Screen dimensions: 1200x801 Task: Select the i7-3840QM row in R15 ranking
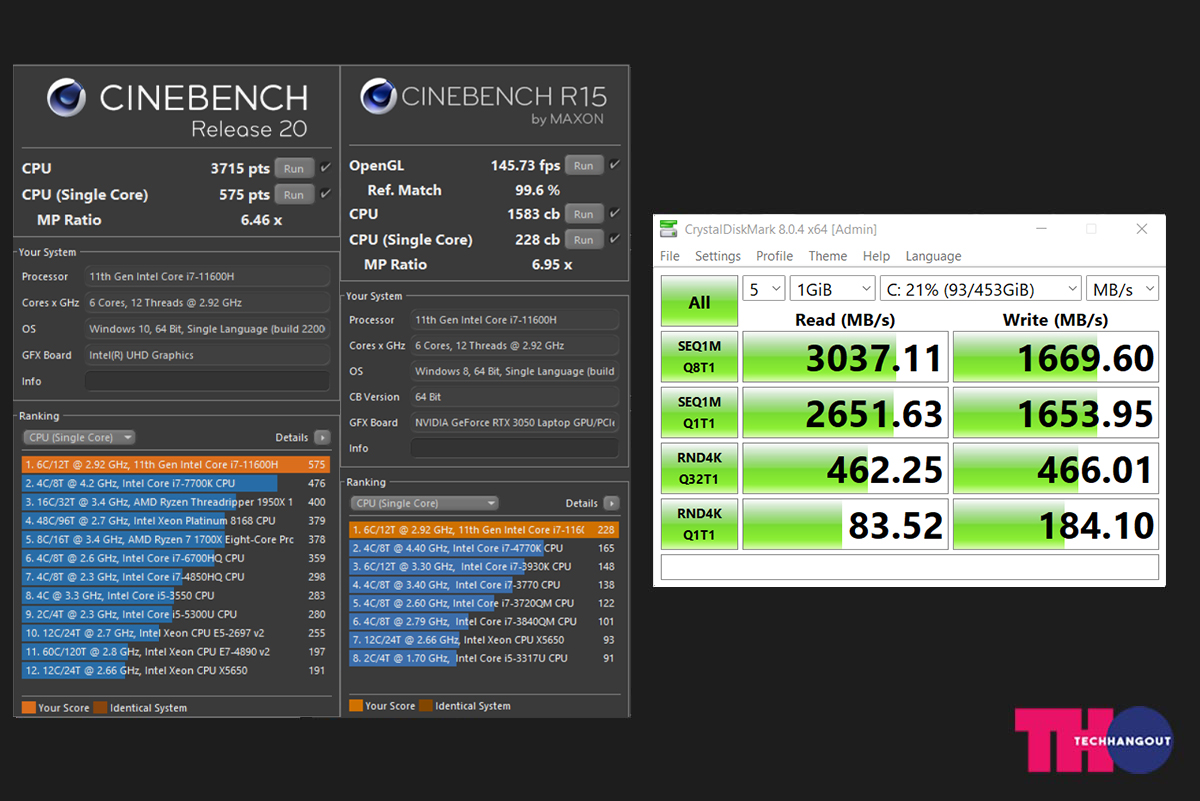pyautogui.click(x=484, y=622)
